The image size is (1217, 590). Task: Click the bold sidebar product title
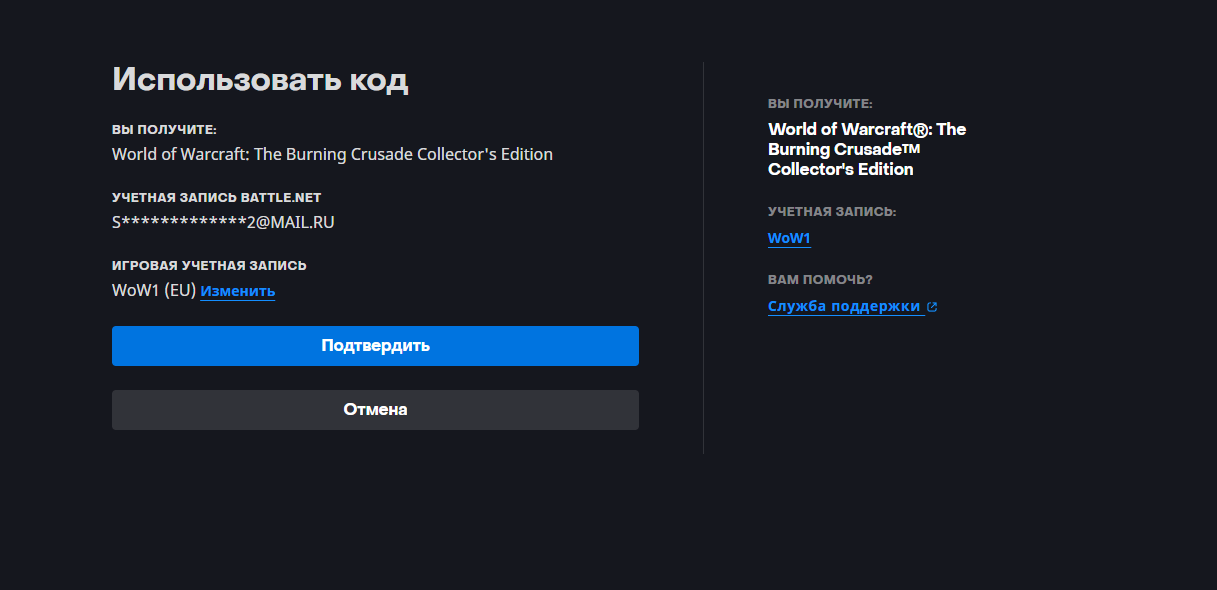point(866,149)
